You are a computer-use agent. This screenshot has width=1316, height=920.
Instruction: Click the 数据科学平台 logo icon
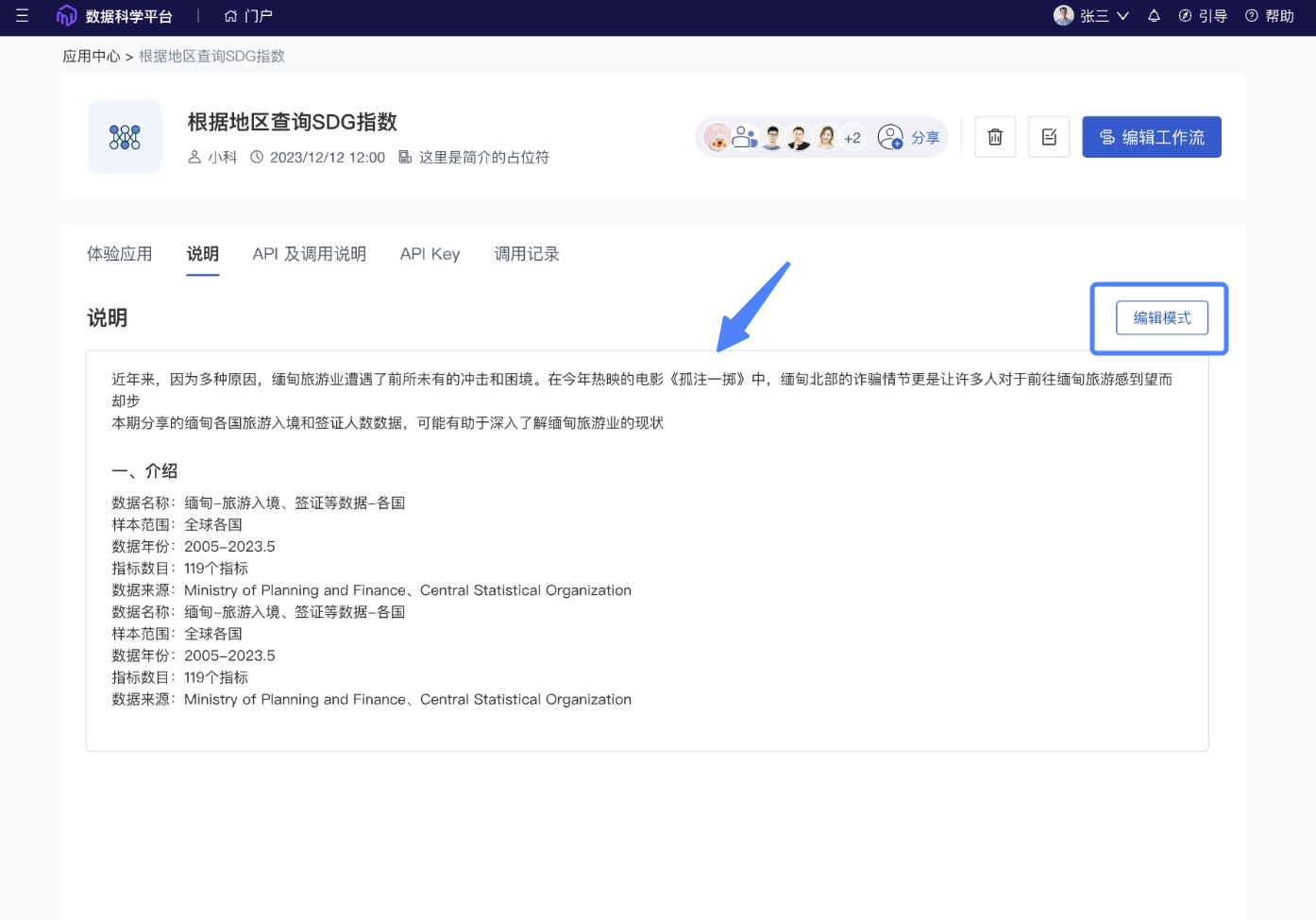coord(66,16)
